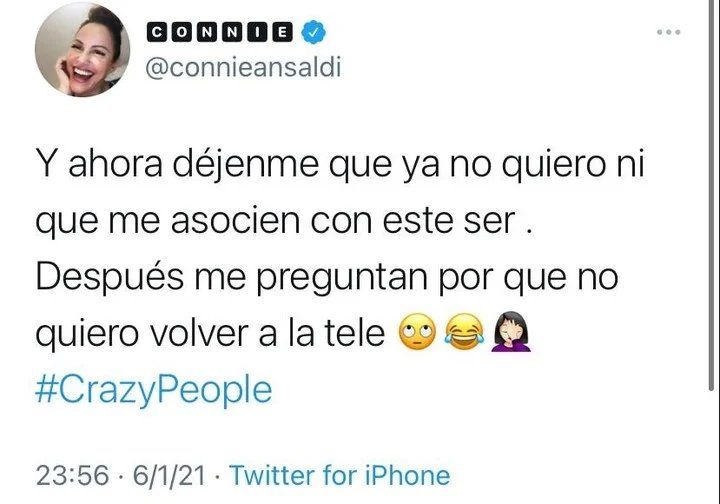The width and height of the screenshot is (720, 504).
Task: Open Connie's profile picture
Action: 82,49
